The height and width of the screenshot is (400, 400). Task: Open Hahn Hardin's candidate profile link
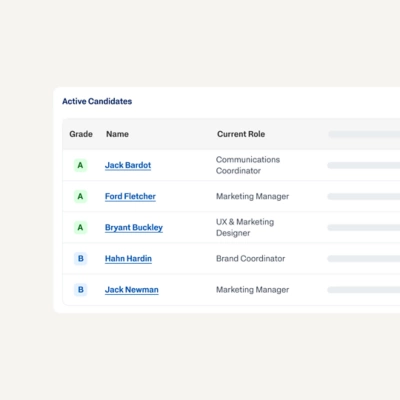128,259
